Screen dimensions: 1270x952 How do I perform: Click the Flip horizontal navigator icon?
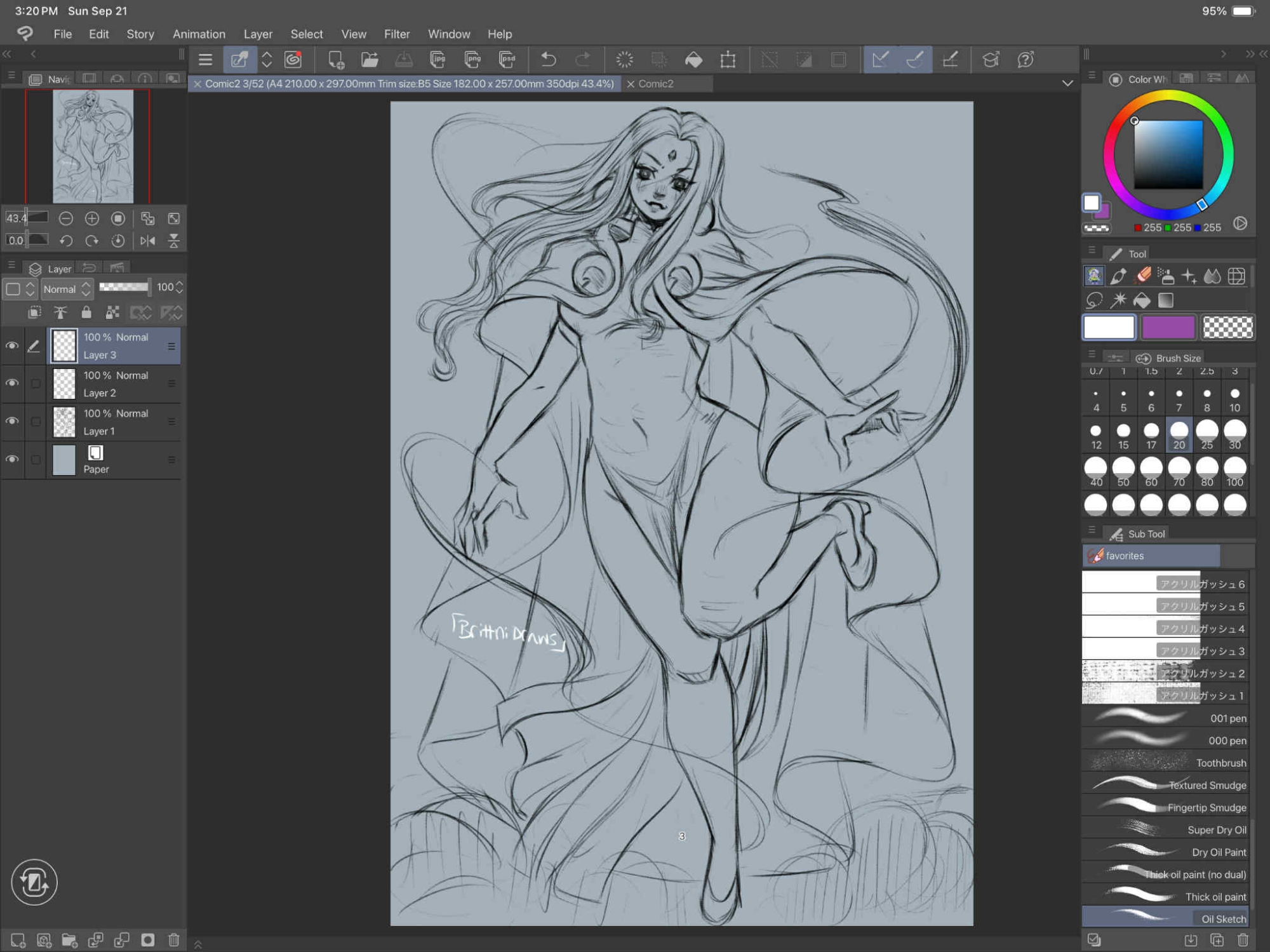(147, 241)
